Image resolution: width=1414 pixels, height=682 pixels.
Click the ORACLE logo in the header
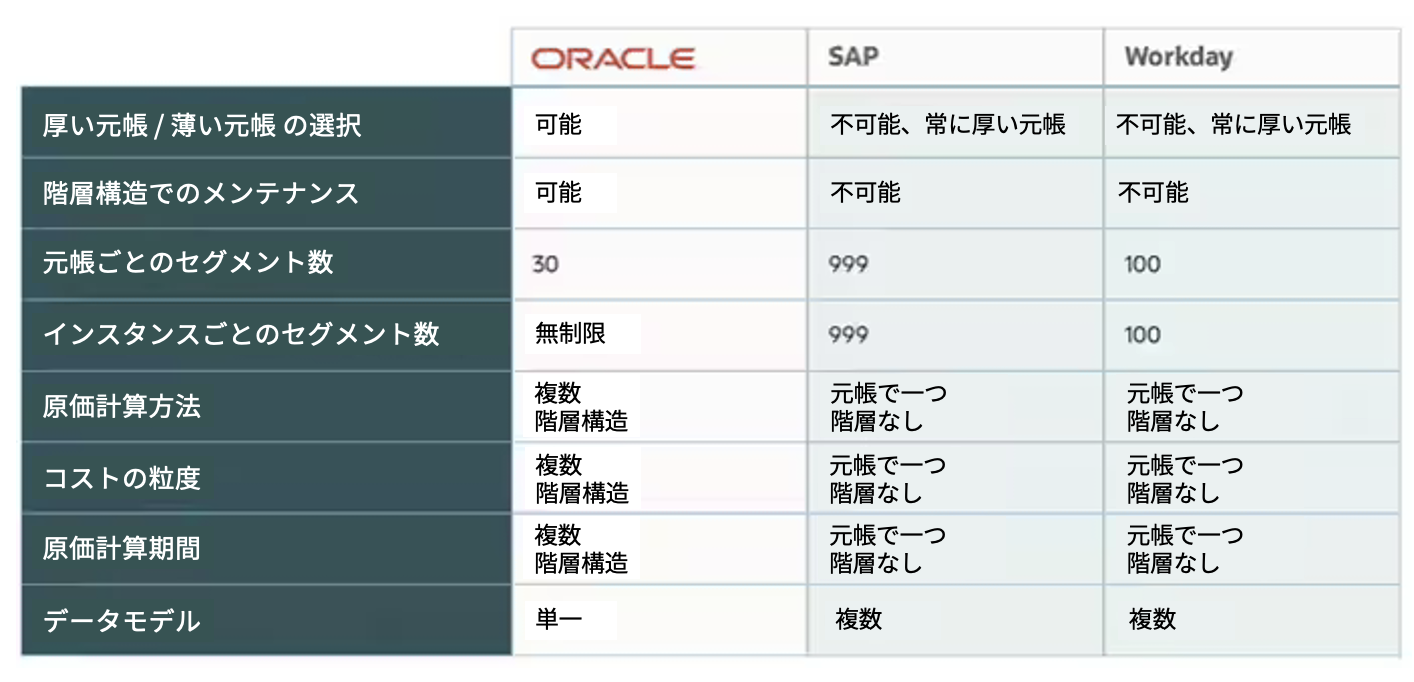pos(613,58)
